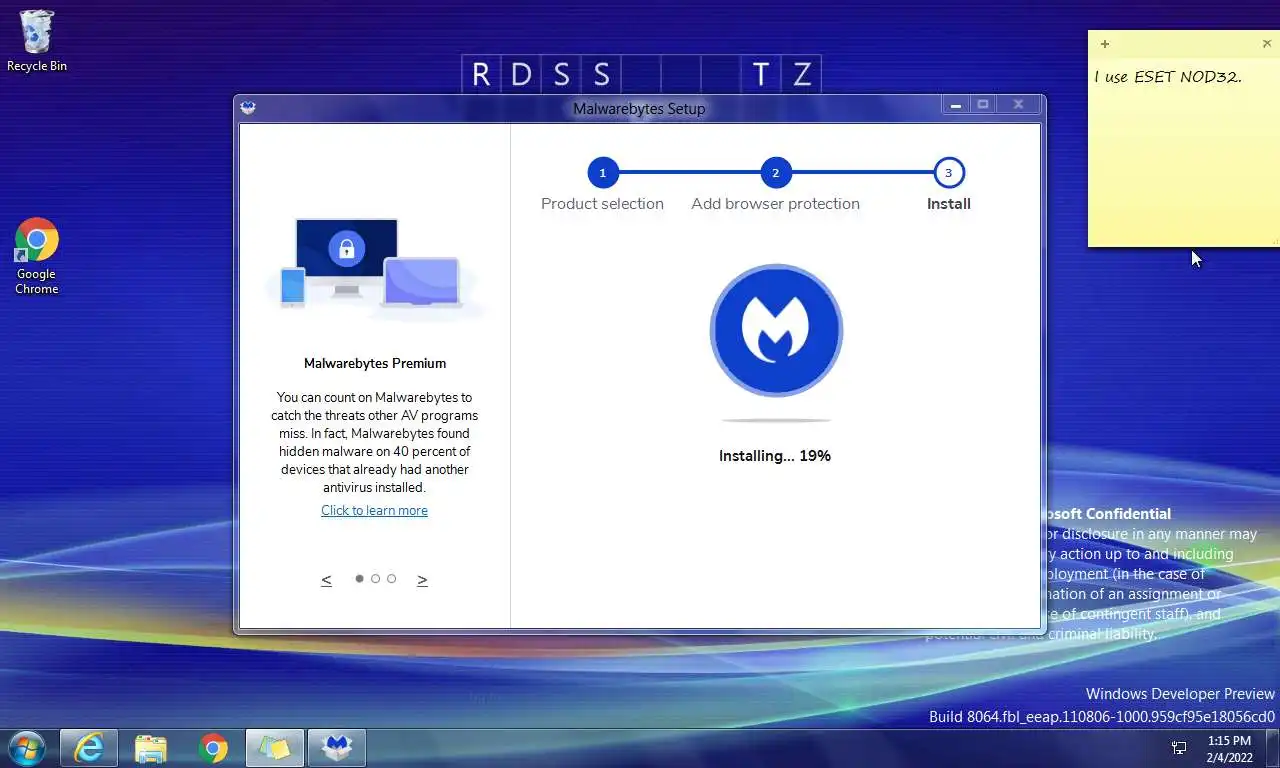Click the large Malwarebytes logo
This screenshot has height=768, width=1280.
click(x=776, y=330)
